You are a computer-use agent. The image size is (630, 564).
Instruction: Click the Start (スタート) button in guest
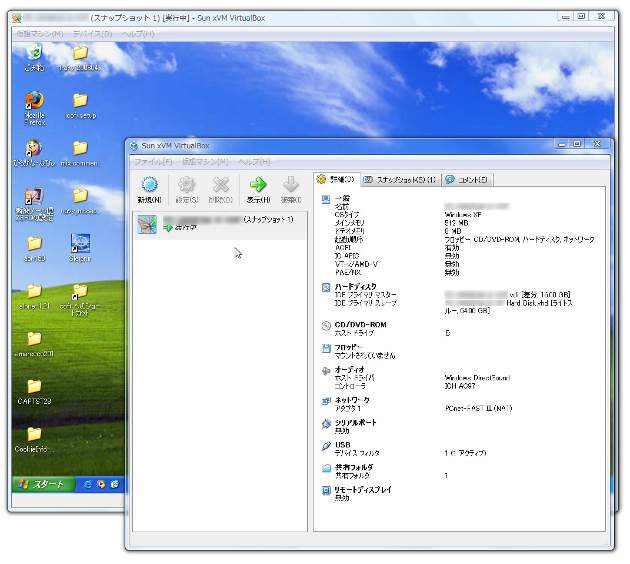[x=43, y=484]
